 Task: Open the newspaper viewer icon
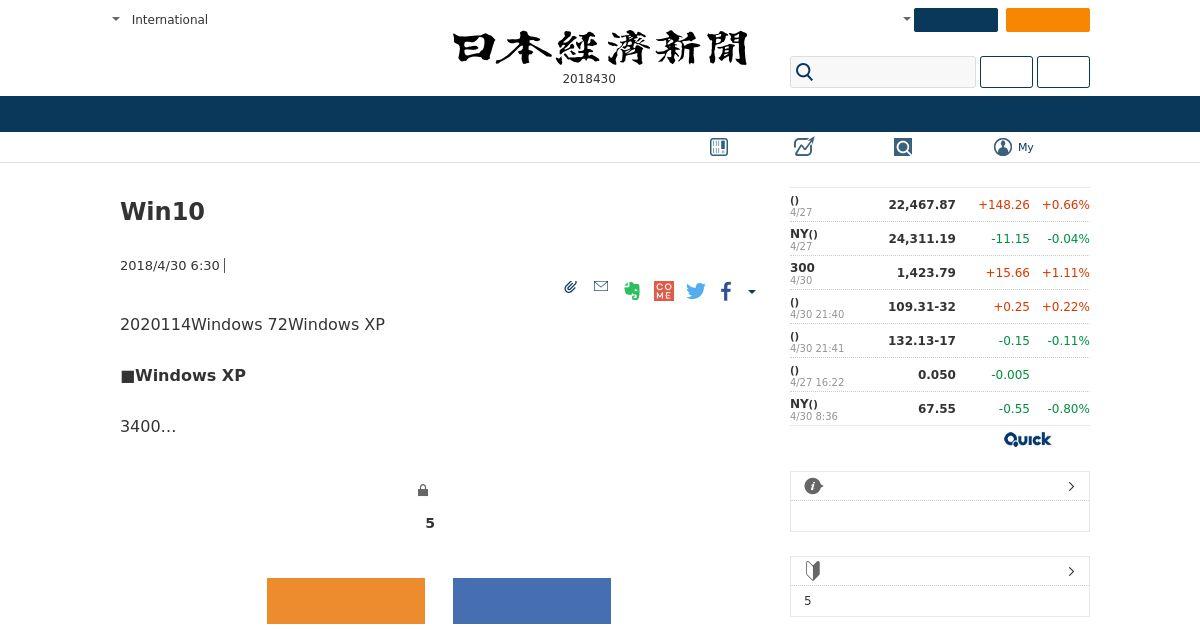[x=719, y=147]
